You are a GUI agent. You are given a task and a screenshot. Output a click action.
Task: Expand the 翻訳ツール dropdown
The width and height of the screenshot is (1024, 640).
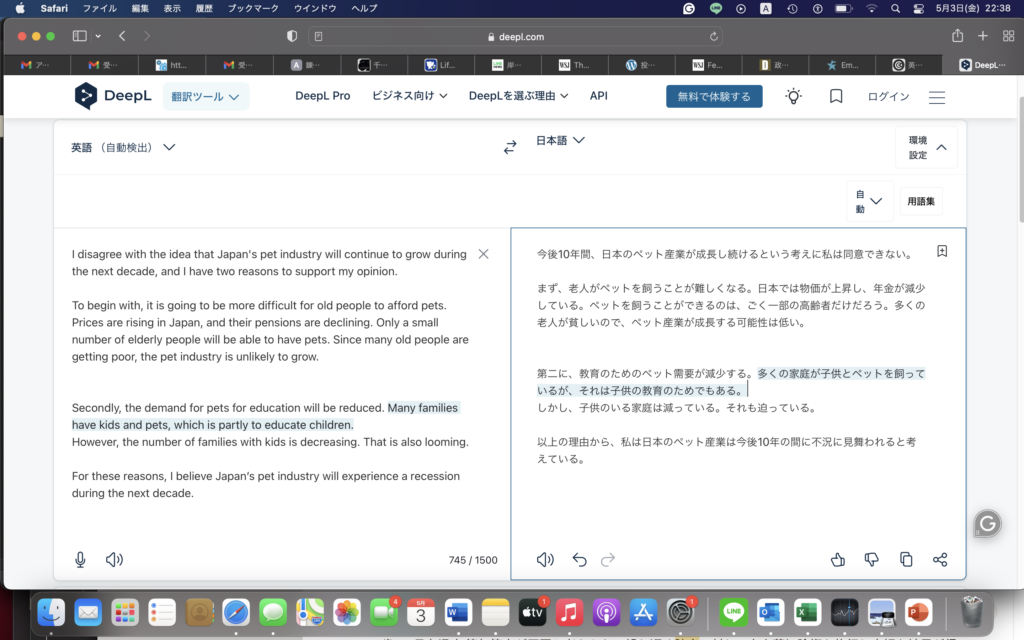(205, 97)
